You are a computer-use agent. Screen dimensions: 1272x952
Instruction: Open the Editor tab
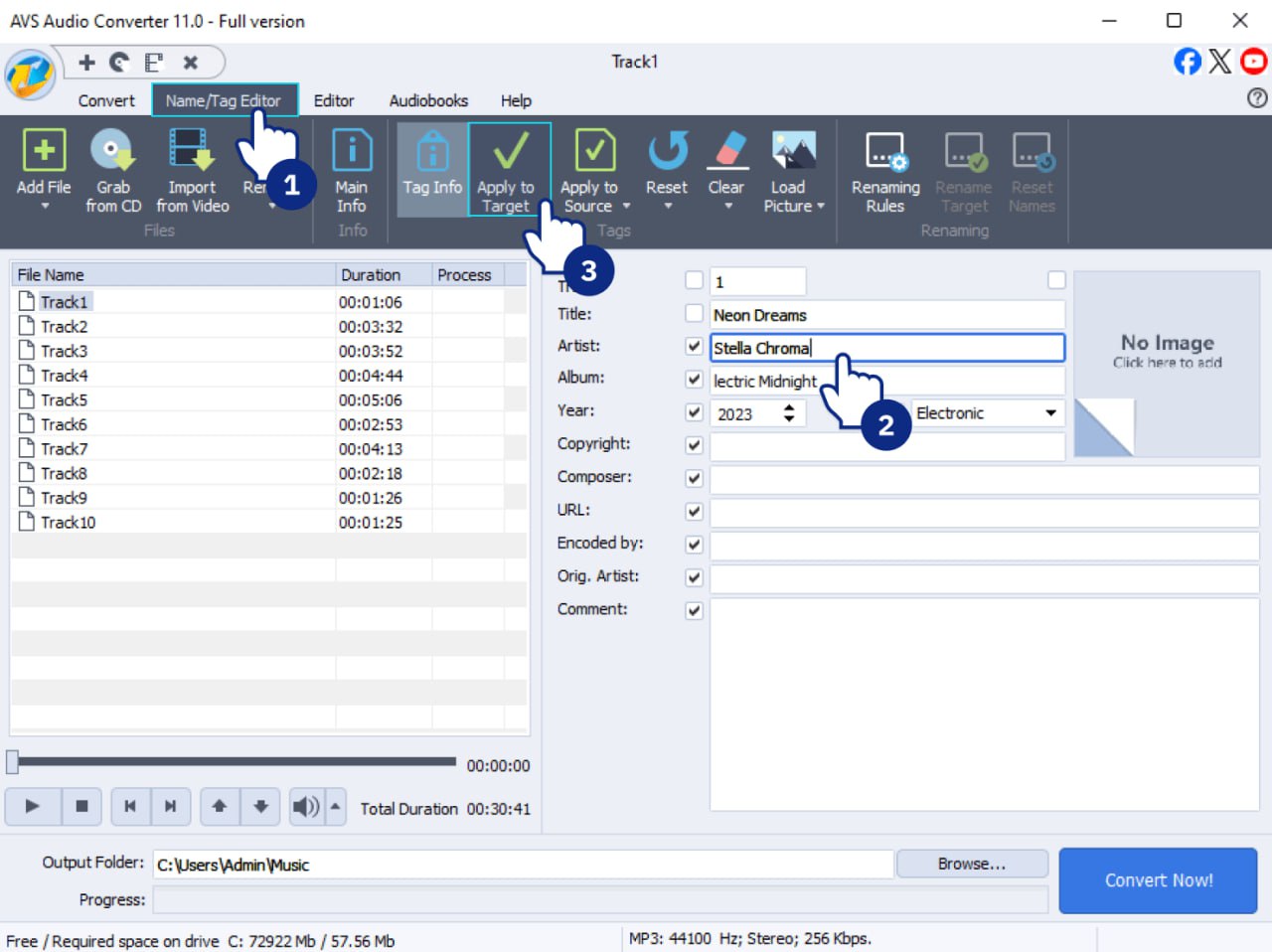coord(334,100)
